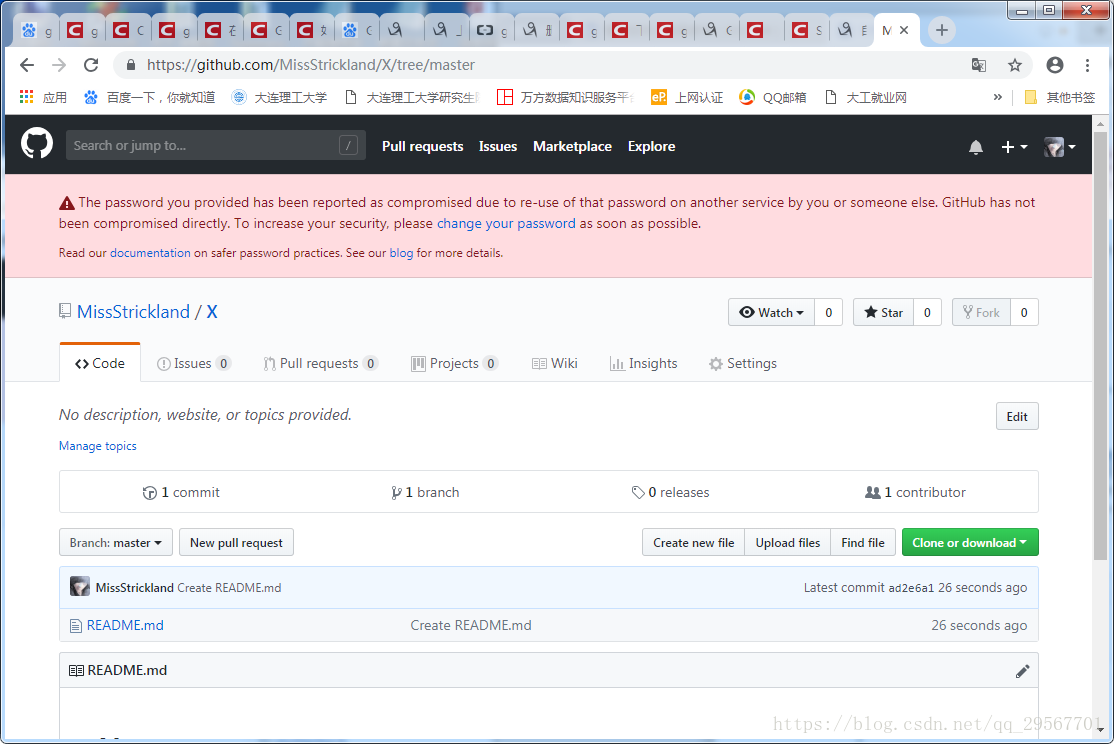Open the notifications bell
The height and width of the screenshot is (744, 1114).
coord(975,147)
